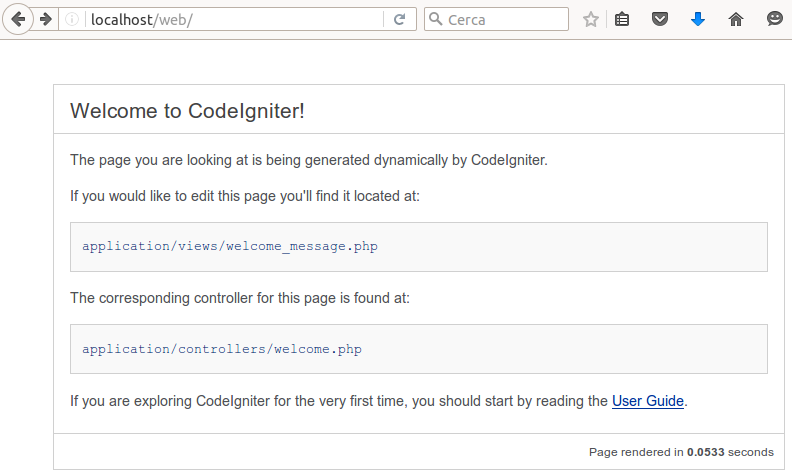Open the downloads arrow panel
792x474 pixels.
point(698,19)
